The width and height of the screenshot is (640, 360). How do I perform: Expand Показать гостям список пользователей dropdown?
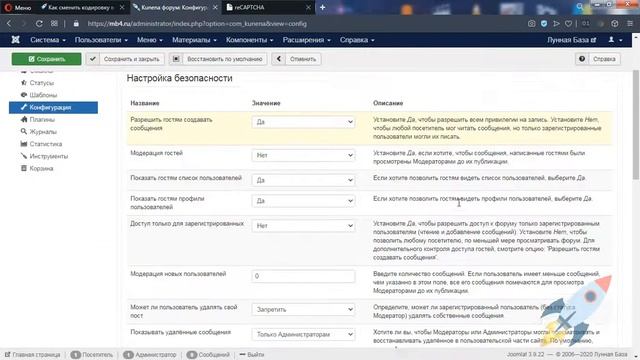(x=303, y=180)
